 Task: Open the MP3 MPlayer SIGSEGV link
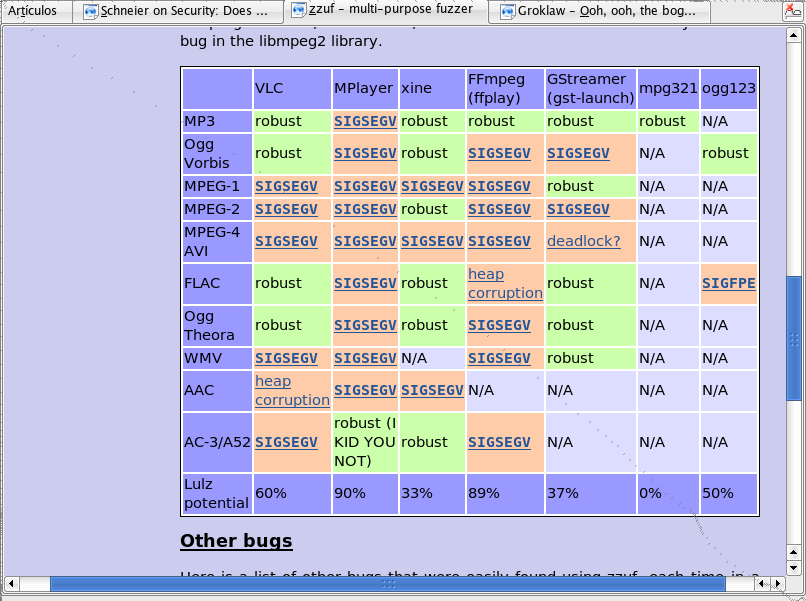(365, 121)
